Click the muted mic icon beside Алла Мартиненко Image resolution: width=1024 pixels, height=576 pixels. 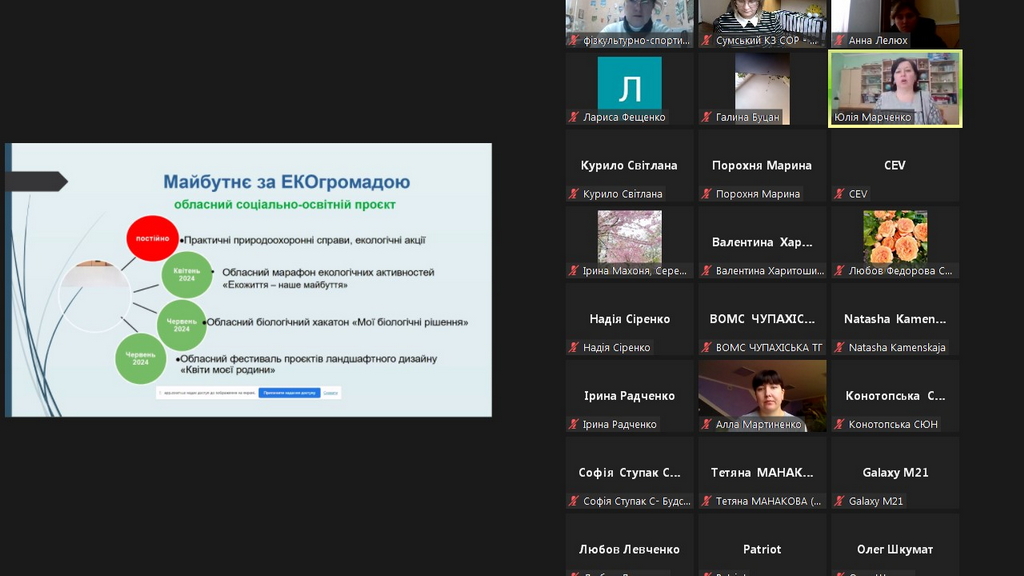707,425
